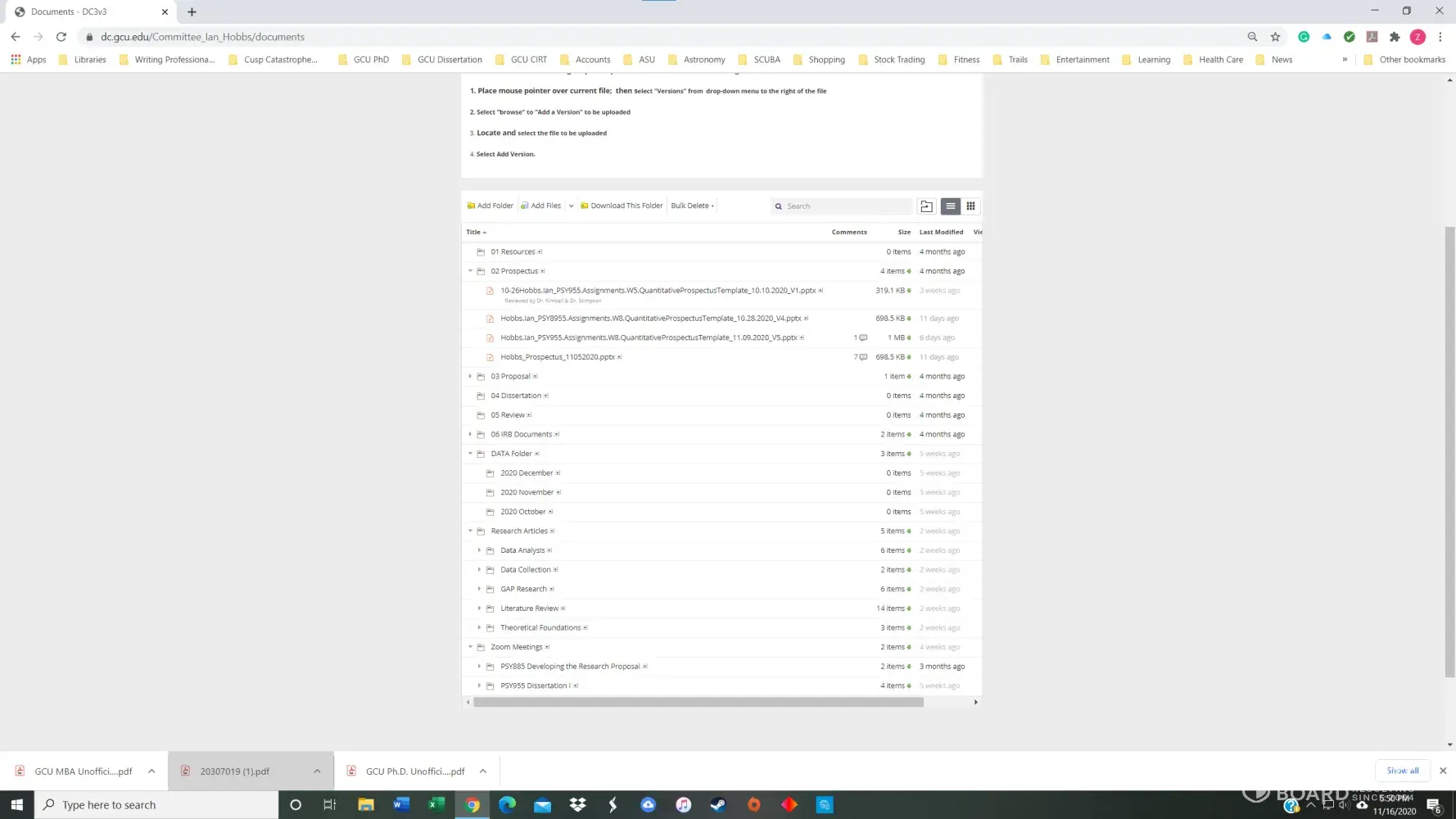Open the Stock Trading bookmark folder
Viewport: 1456px width, 819px height.
click(891, 60)
